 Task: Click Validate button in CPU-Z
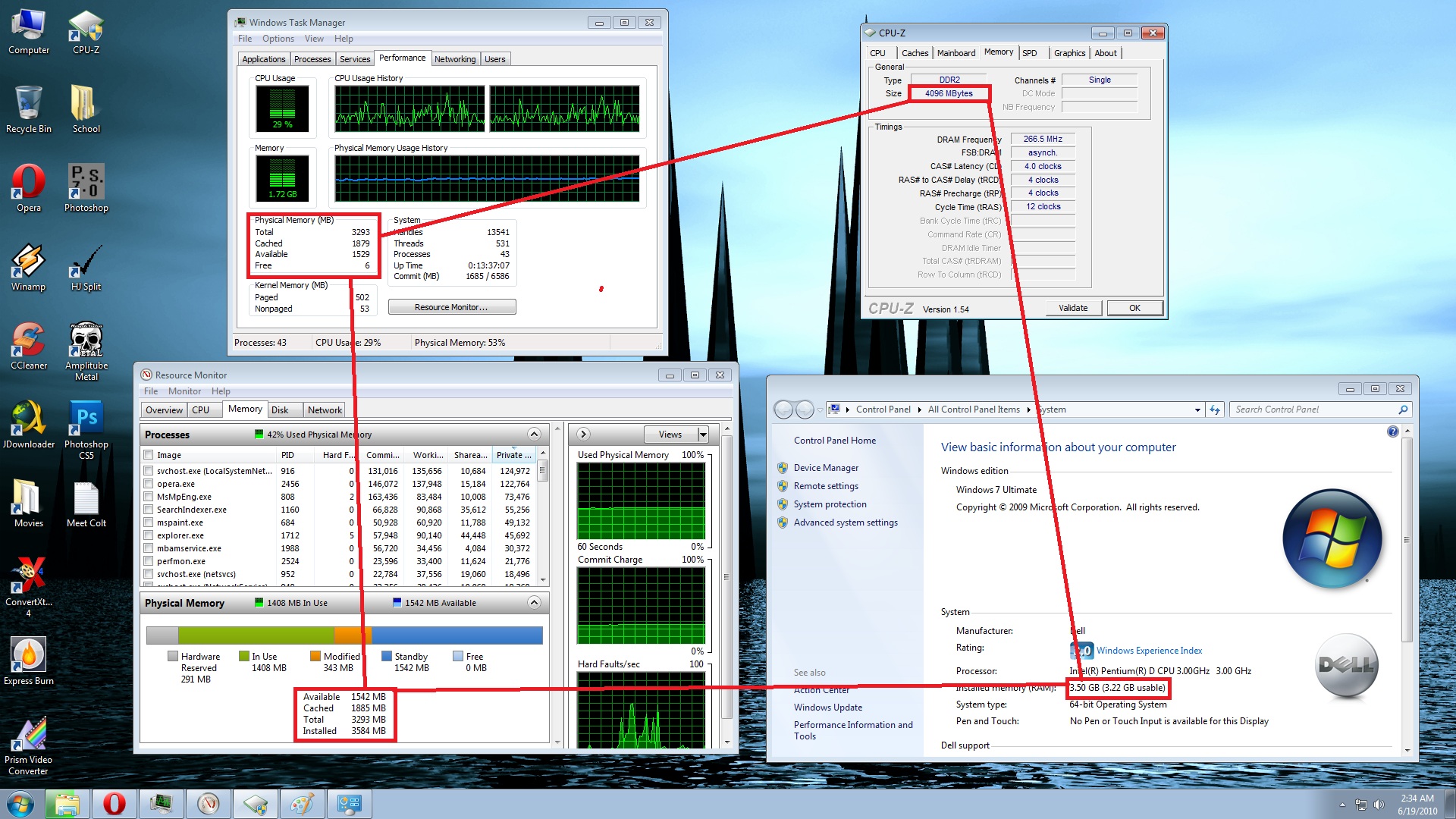pyautogui.click(x=1073, y=308)
